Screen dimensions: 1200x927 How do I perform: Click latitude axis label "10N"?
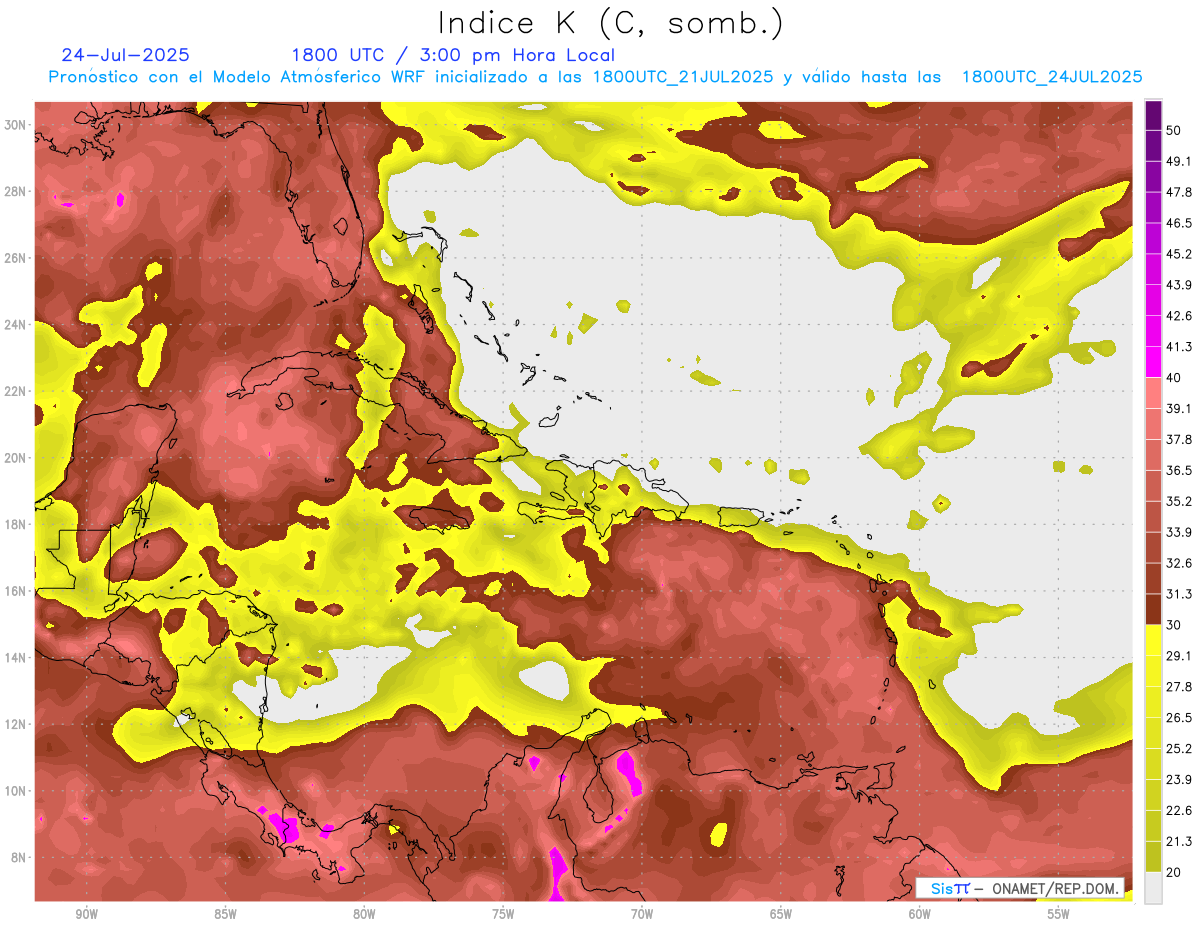pyautogui.click(x=16, y=791)
